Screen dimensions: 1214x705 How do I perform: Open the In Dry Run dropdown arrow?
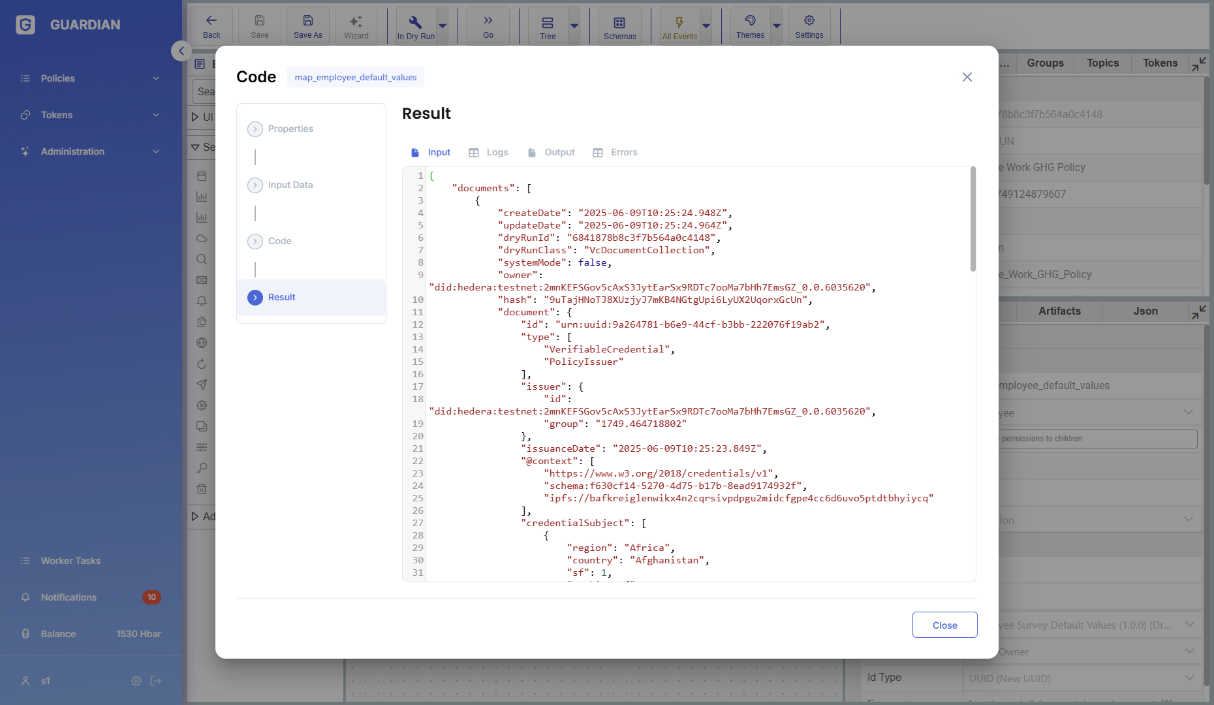443,23
